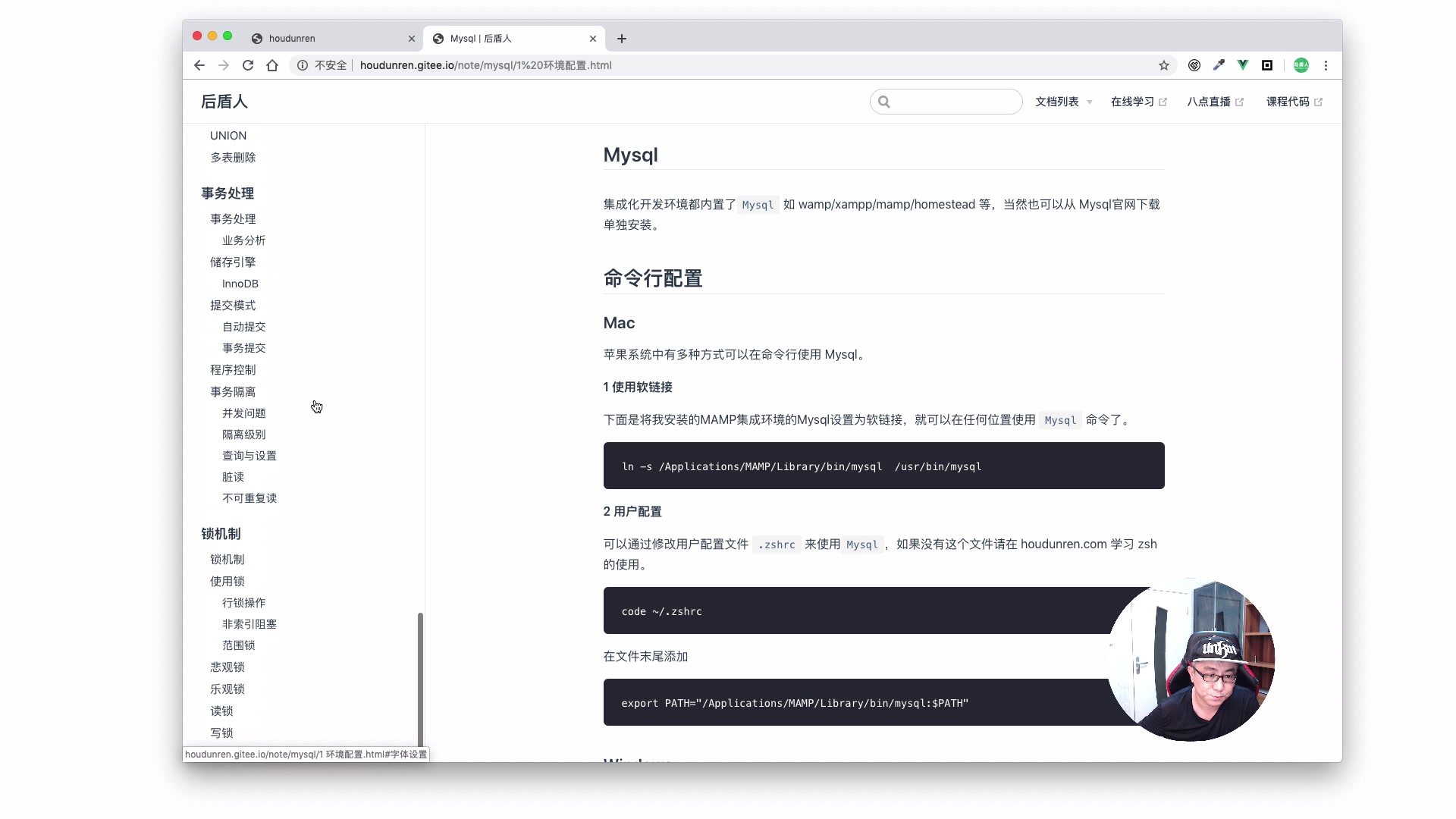Image resolution: width=1456 pixels, height=819 pixels.
Task: Click the ln -s symlink code block
Action: [x=883, y=466]
